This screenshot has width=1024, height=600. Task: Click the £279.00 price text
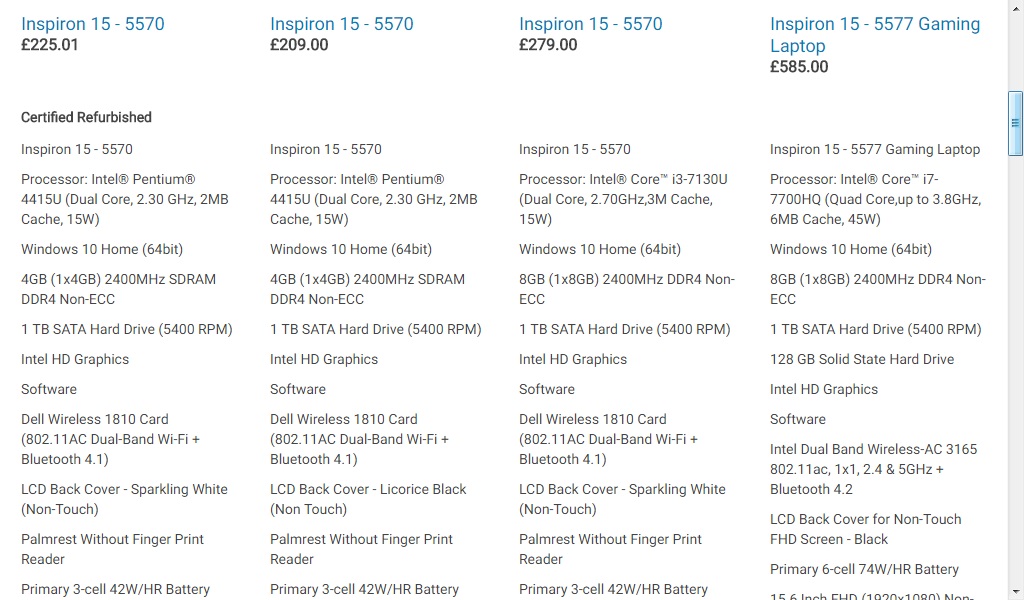point(548,45)
